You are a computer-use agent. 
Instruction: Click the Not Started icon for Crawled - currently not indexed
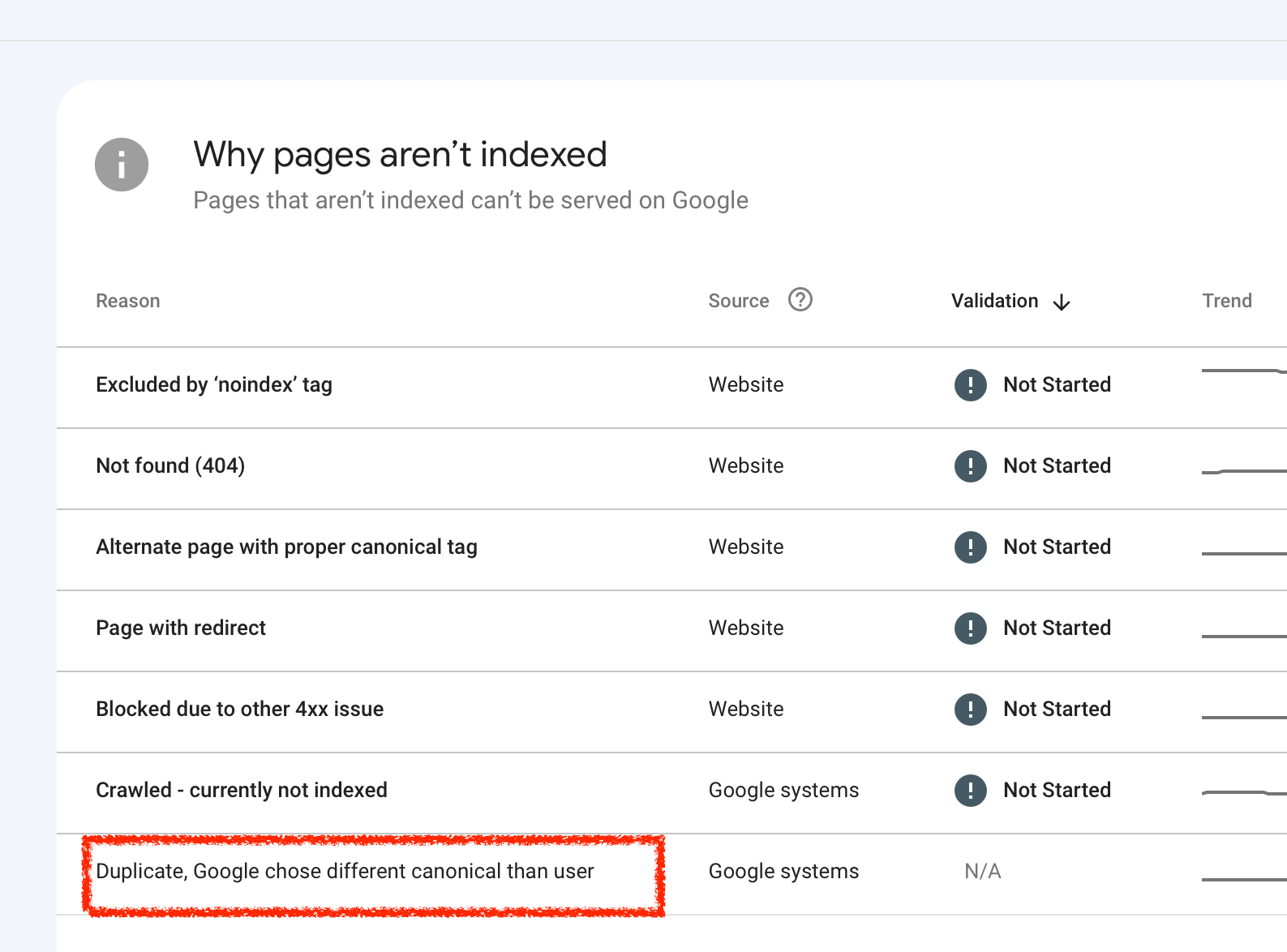click(x=971, y=791)
